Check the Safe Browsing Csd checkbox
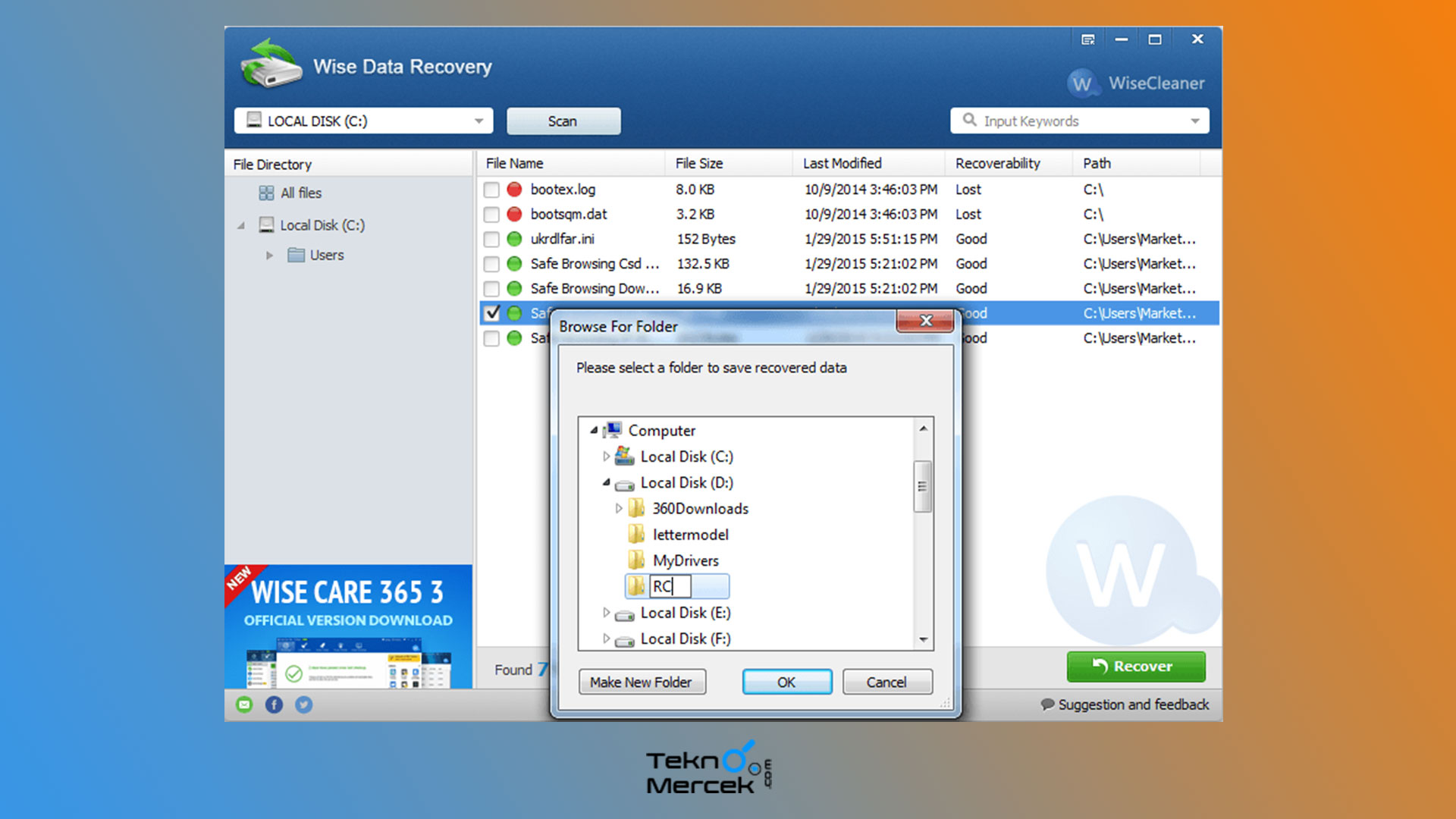 pyautogui.click(x=491, y=264)
